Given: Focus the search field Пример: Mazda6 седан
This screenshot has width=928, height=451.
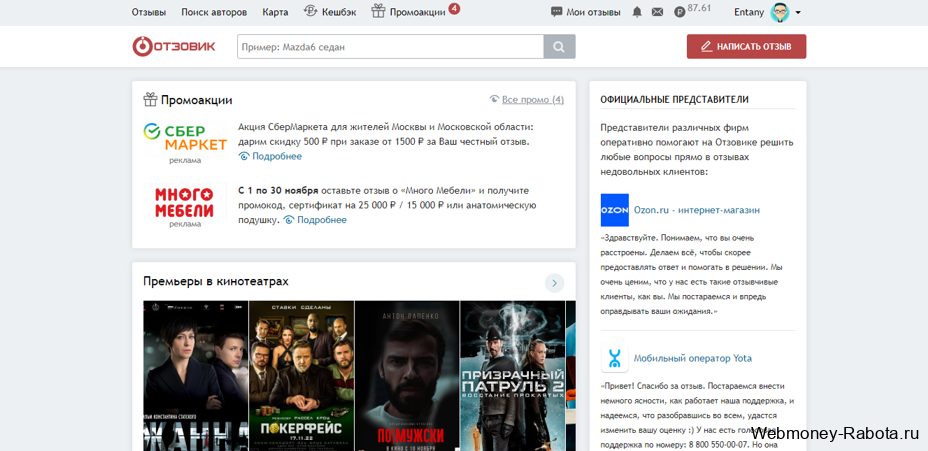Looking at the screenshot, I should click(390, 47).
